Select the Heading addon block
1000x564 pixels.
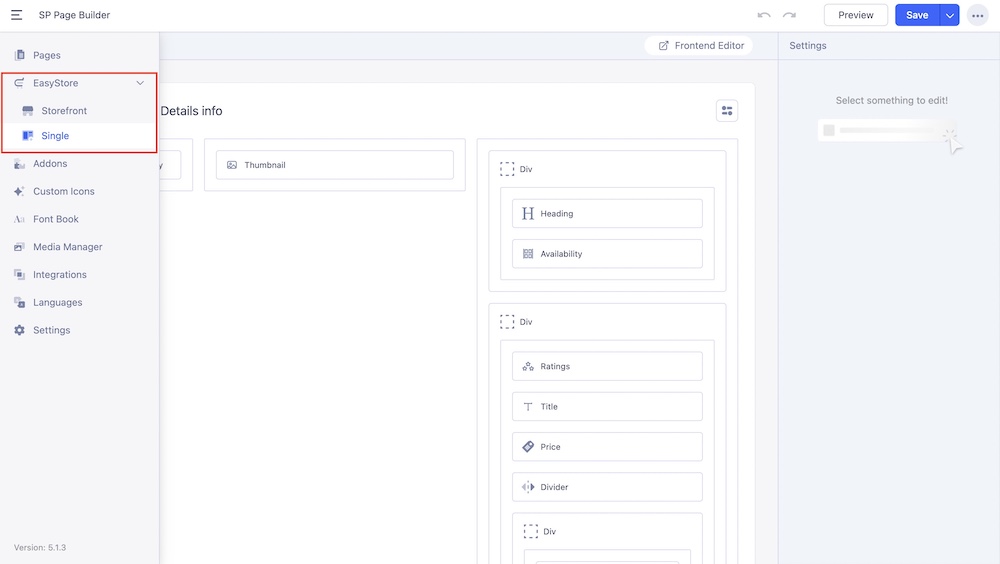pyautogui.click(x=607, y=214)
